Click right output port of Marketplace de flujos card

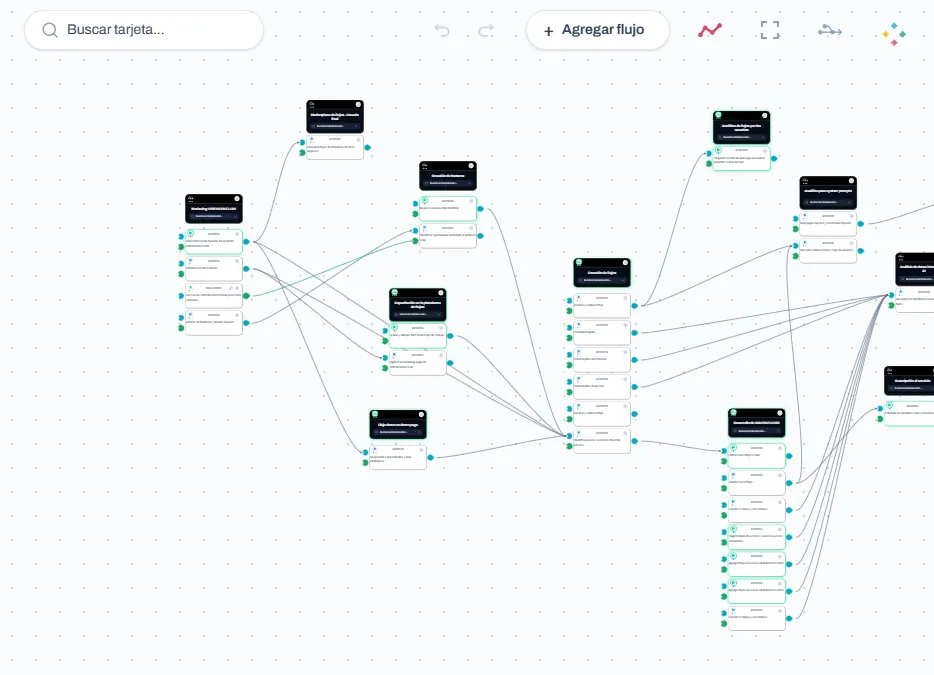(x=368, y=147)
